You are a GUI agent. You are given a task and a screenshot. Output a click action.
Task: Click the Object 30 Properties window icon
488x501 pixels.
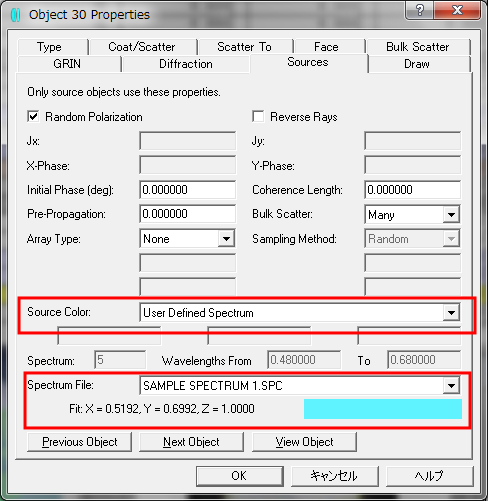15,15
